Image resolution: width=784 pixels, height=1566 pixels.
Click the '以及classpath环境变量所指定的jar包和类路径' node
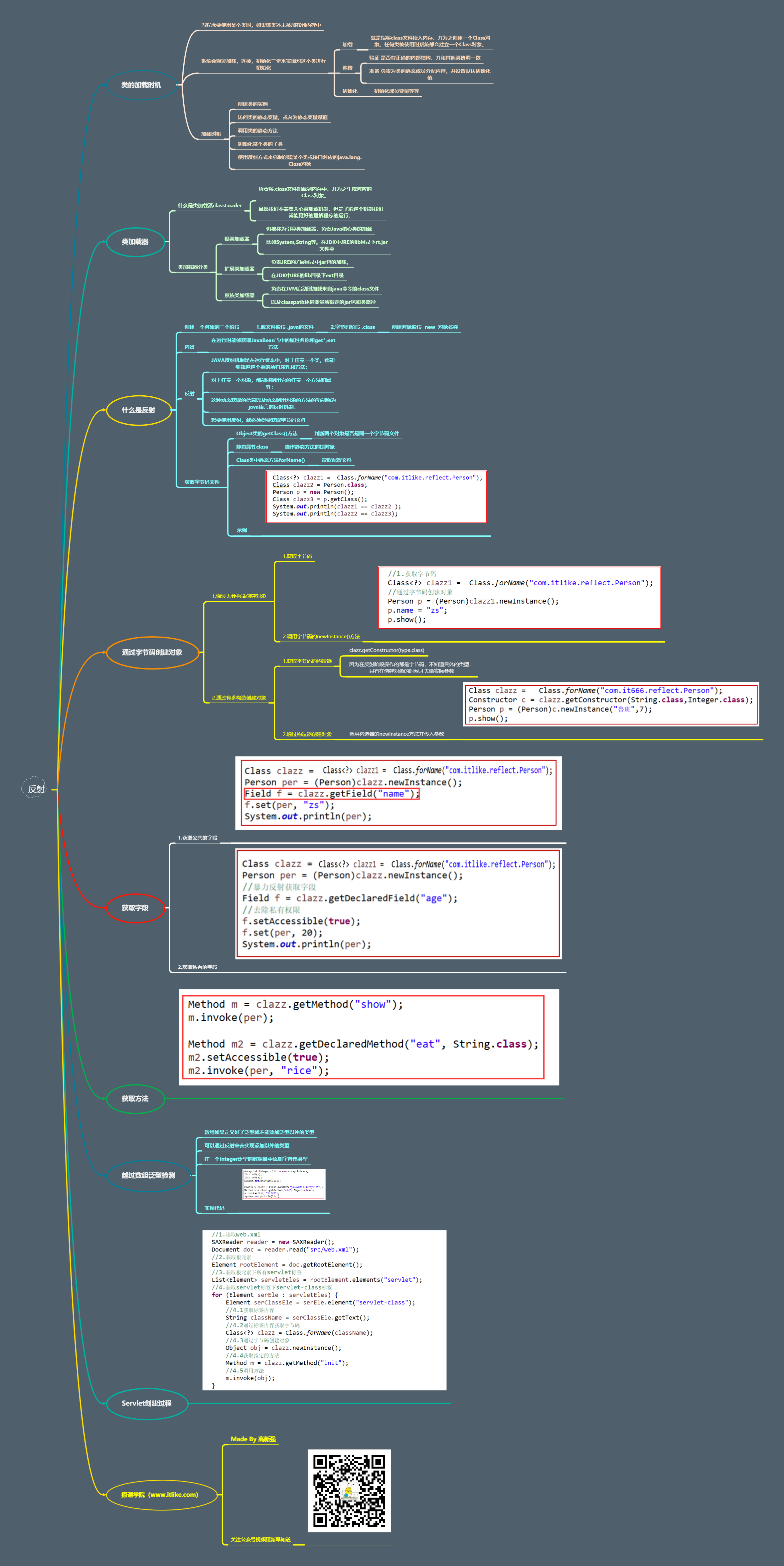point(323,302)
